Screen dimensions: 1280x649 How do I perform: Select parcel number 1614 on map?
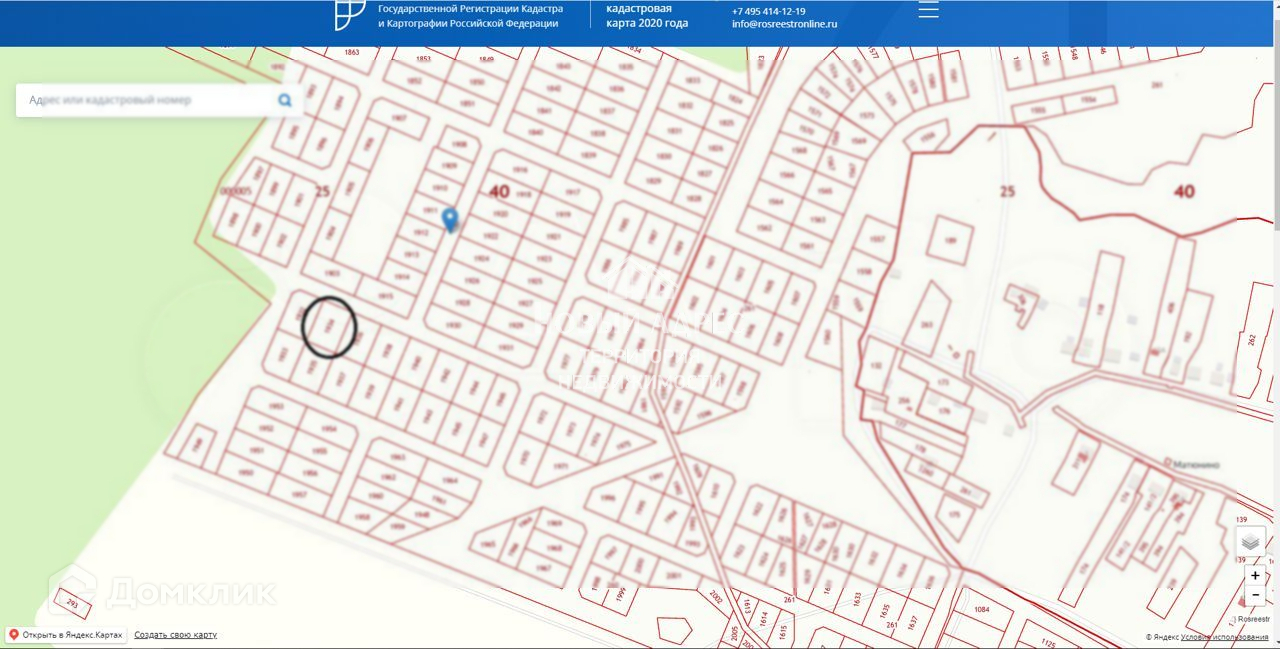point(765,619)
